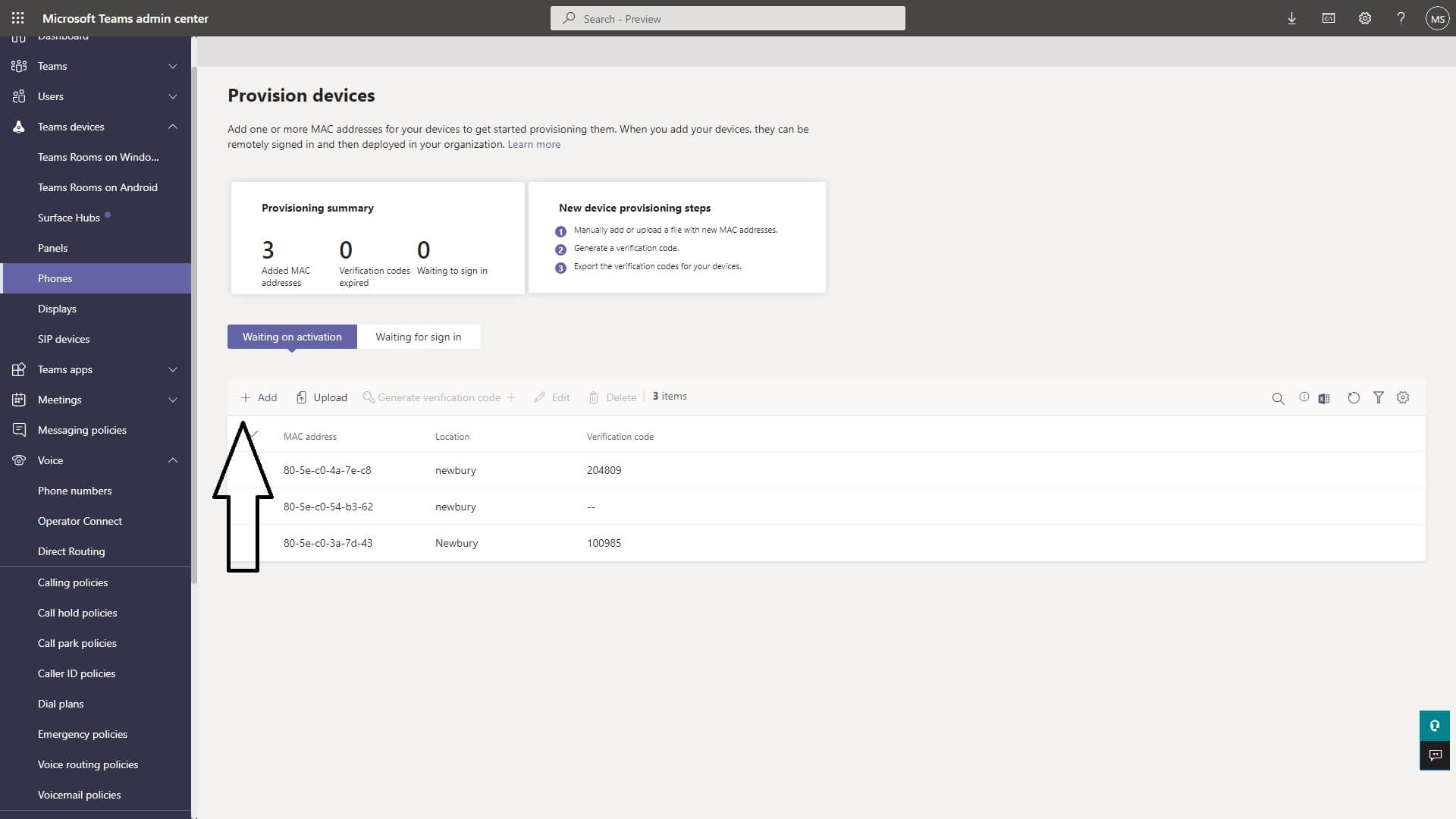The image size is (1456, 819).
Task: Open the downloads icon in top bar
Action: click(x=1292, y=17)
